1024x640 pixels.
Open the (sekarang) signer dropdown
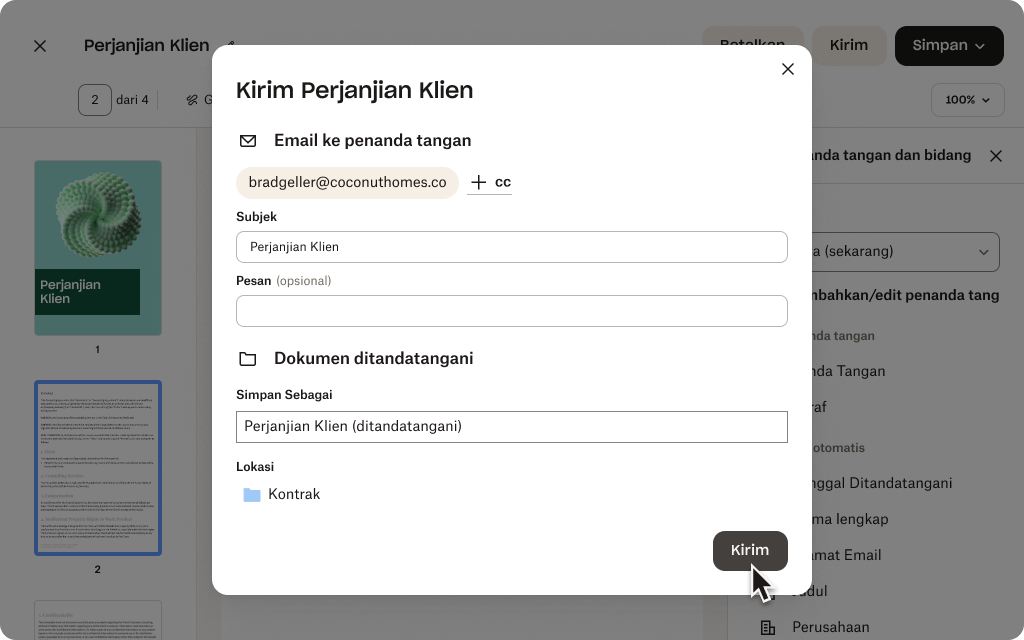coord(906,251)
